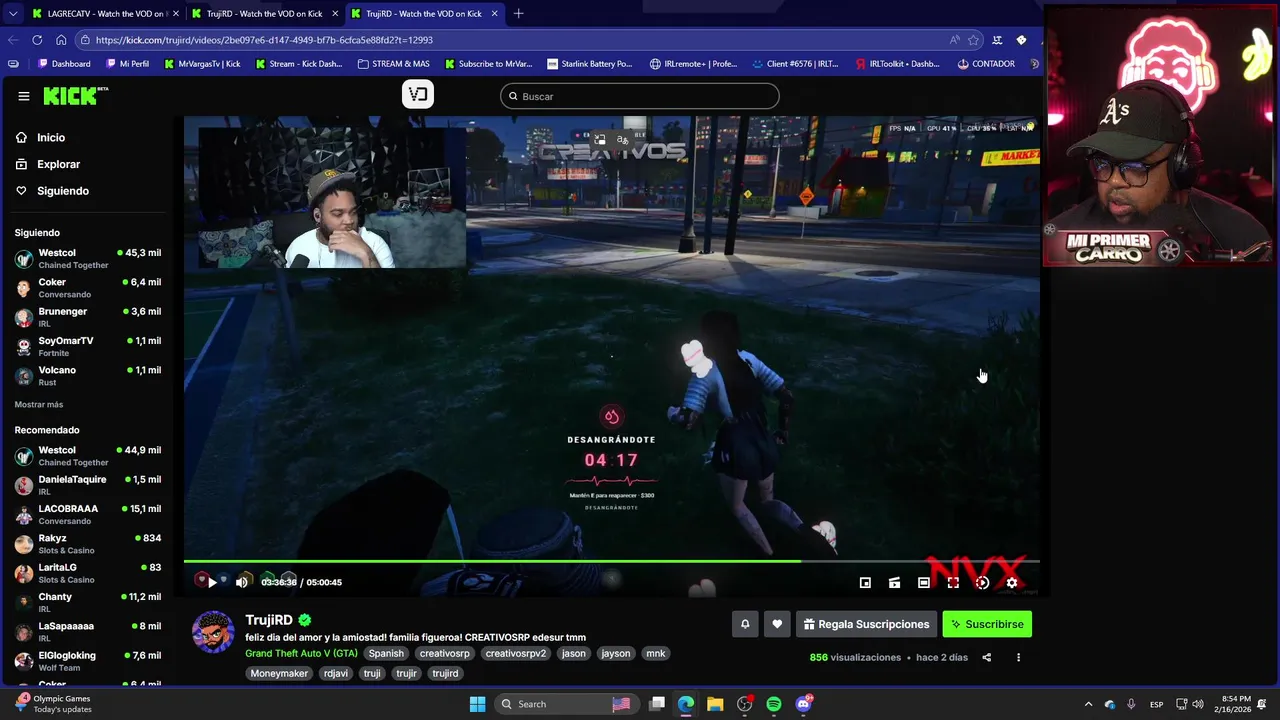
Task: Open the browser tab list dropdown
Action: point(12,14)
